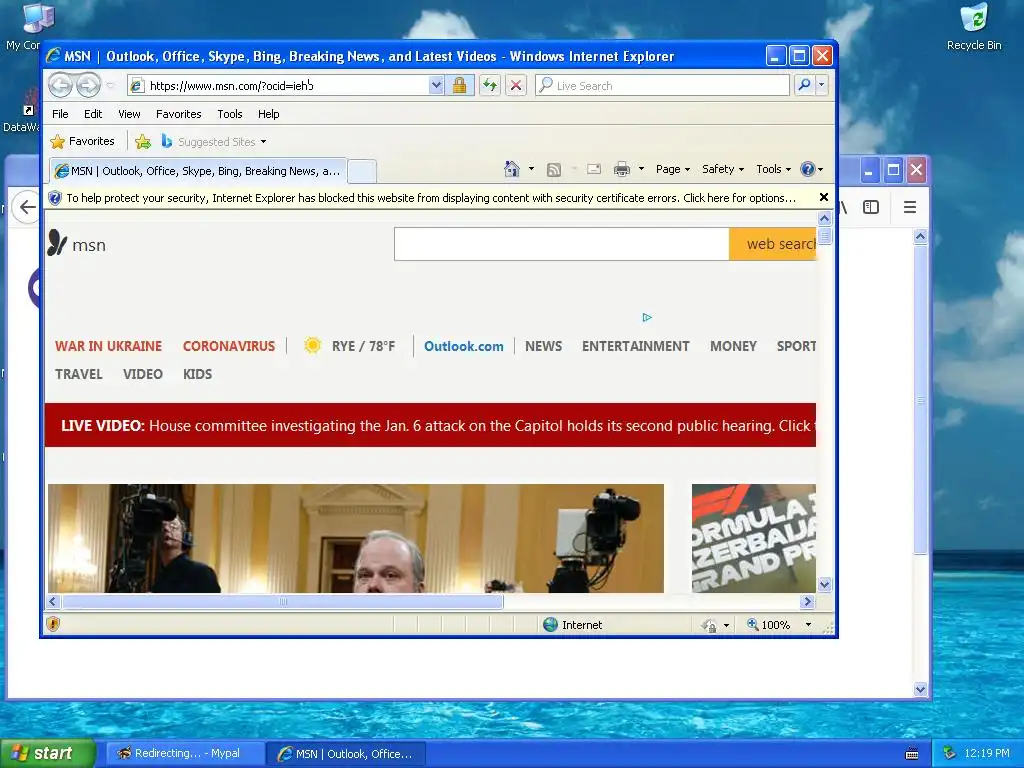1024x768 pixels.
Task: Open MONEY navigation link
Action: pos(733,346)
